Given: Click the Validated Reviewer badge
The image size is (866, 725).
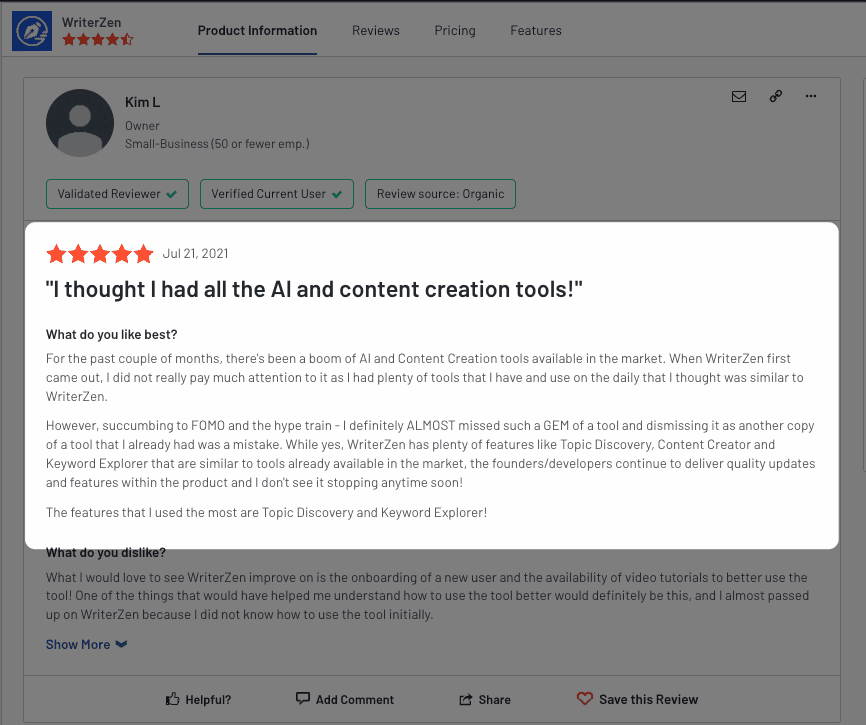Looking at the screenshot, I should (x=117, y=194).
